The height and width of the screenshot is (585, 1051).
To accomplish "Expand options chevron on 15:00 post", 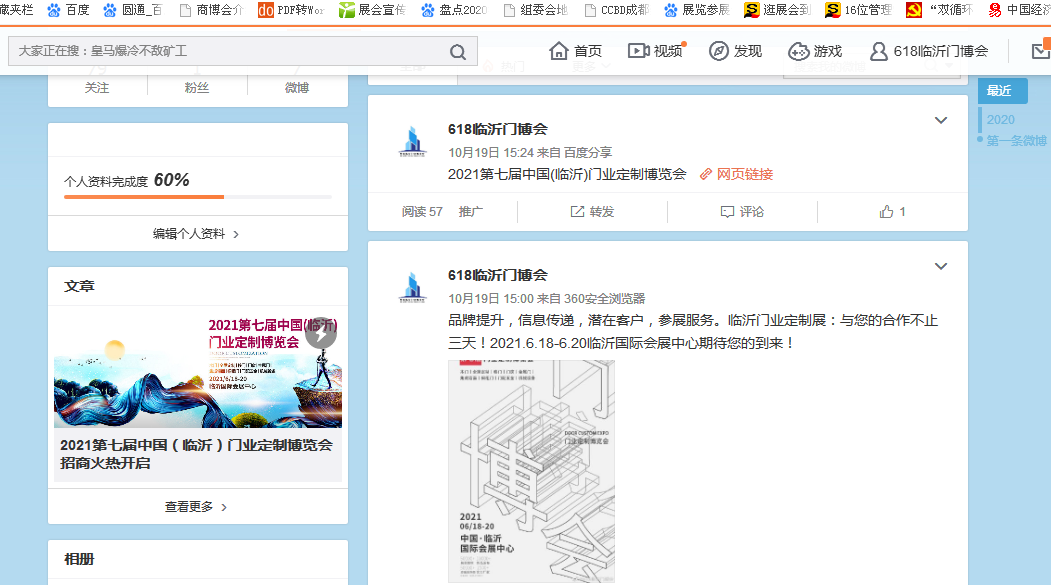I will tap(940, 267).
